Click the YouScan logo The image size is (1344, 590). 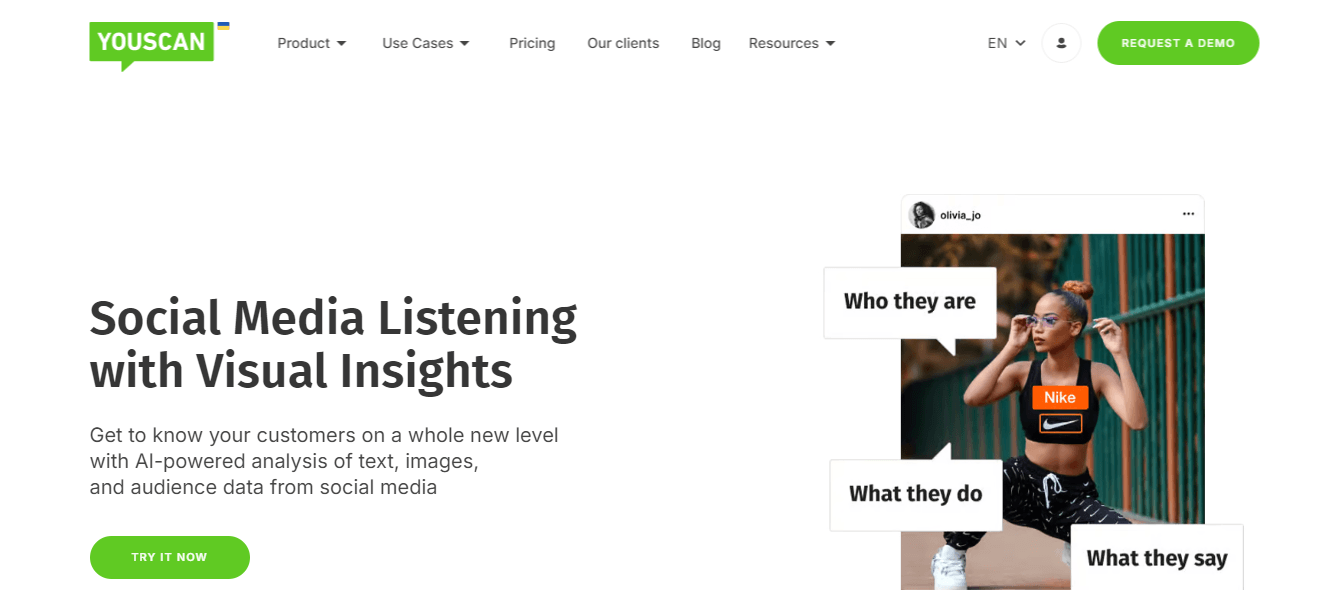click(x=151, y=44)
